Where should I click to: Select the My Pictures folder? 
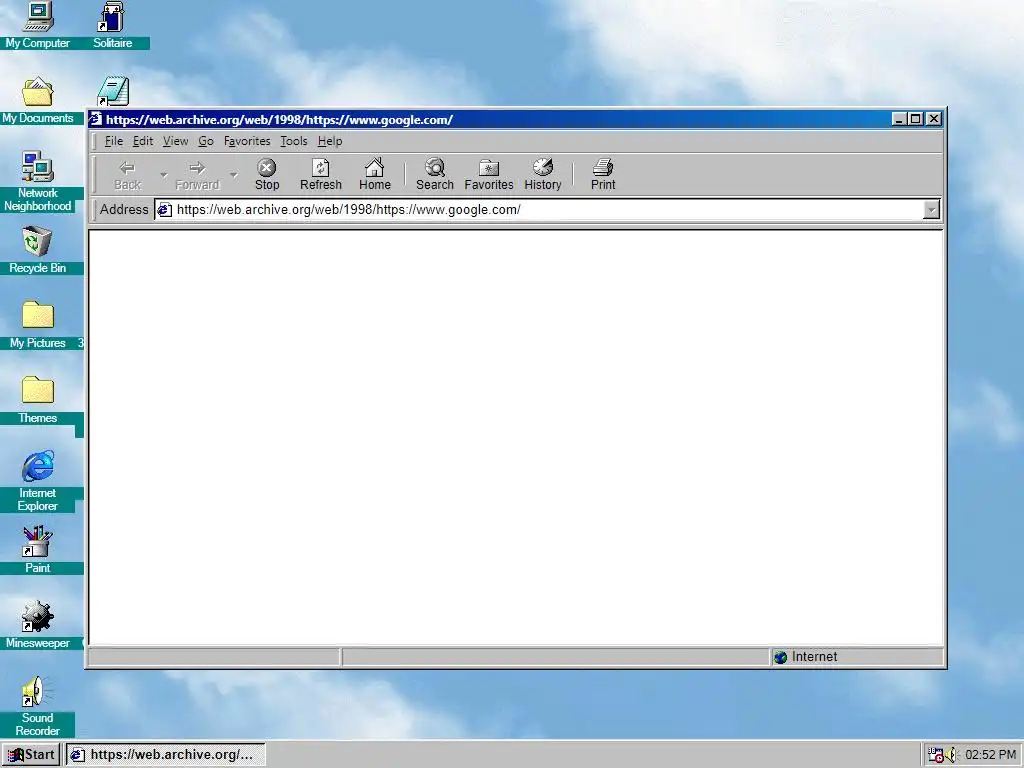[x=38, y=325]
